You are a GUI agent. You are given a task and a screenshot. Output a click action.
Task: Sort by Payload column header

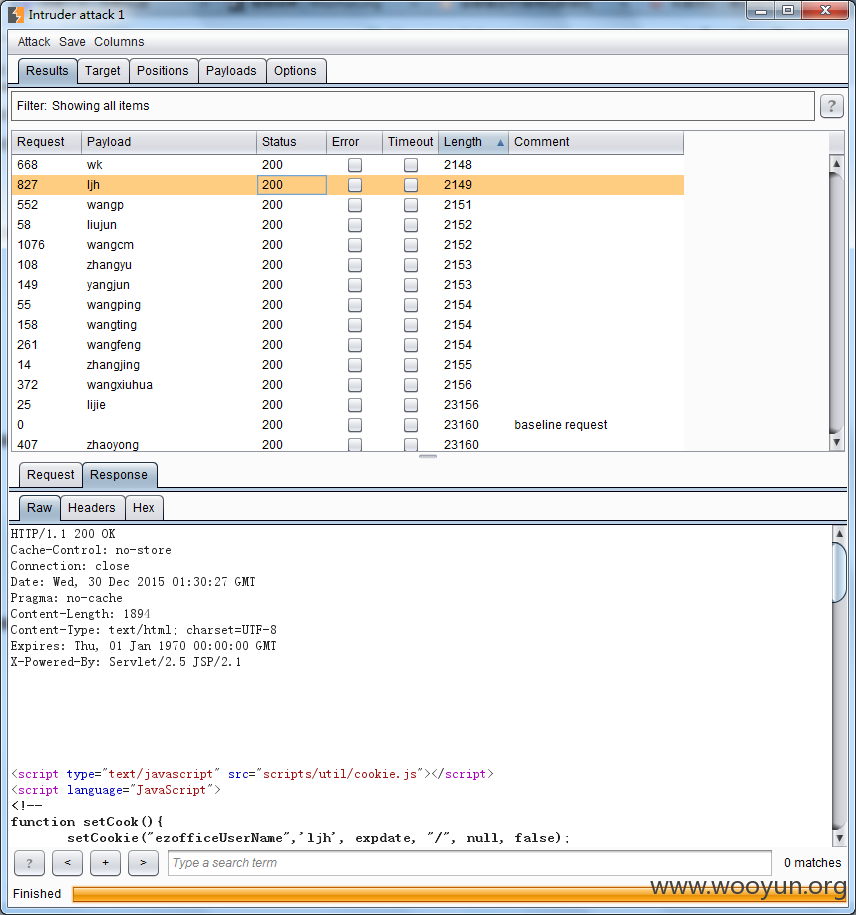[x=169, y=142]
